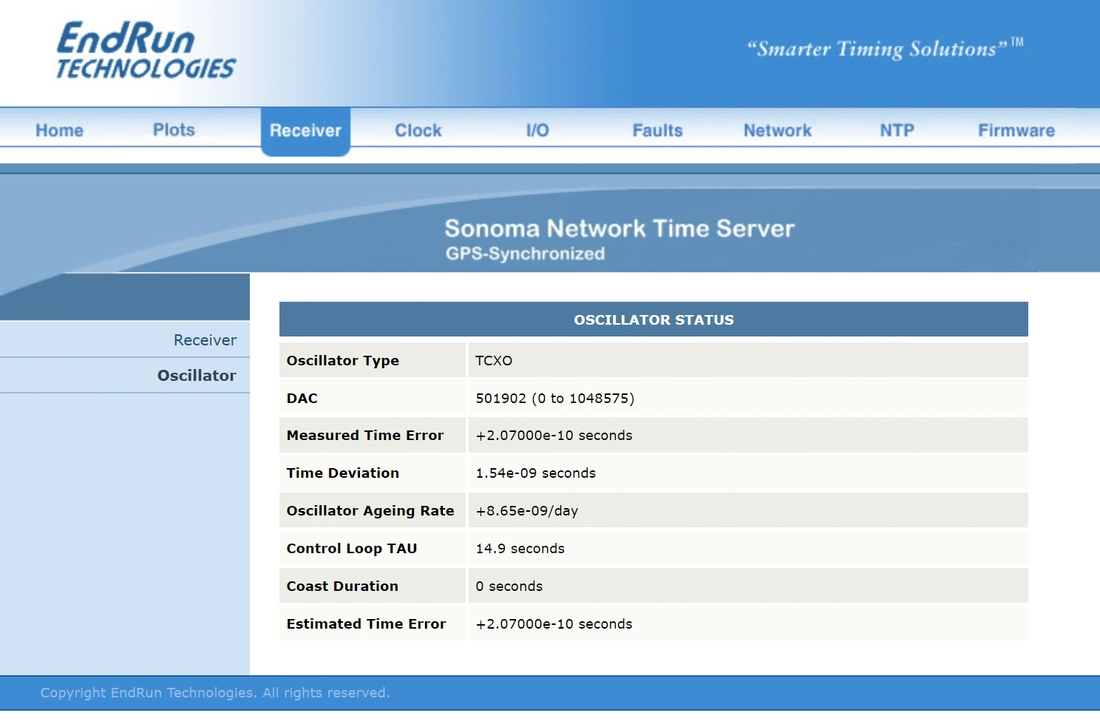Click the Control Loop TAU label
This screenshot has height=727, width=1100.
(x=351, y=548)
